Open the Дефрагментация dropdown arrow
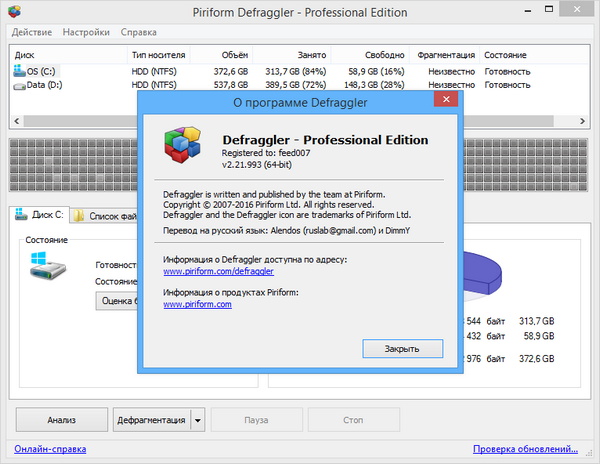Image resolution: width=600 pixels, height=464 pixels. tap(198, 420)
